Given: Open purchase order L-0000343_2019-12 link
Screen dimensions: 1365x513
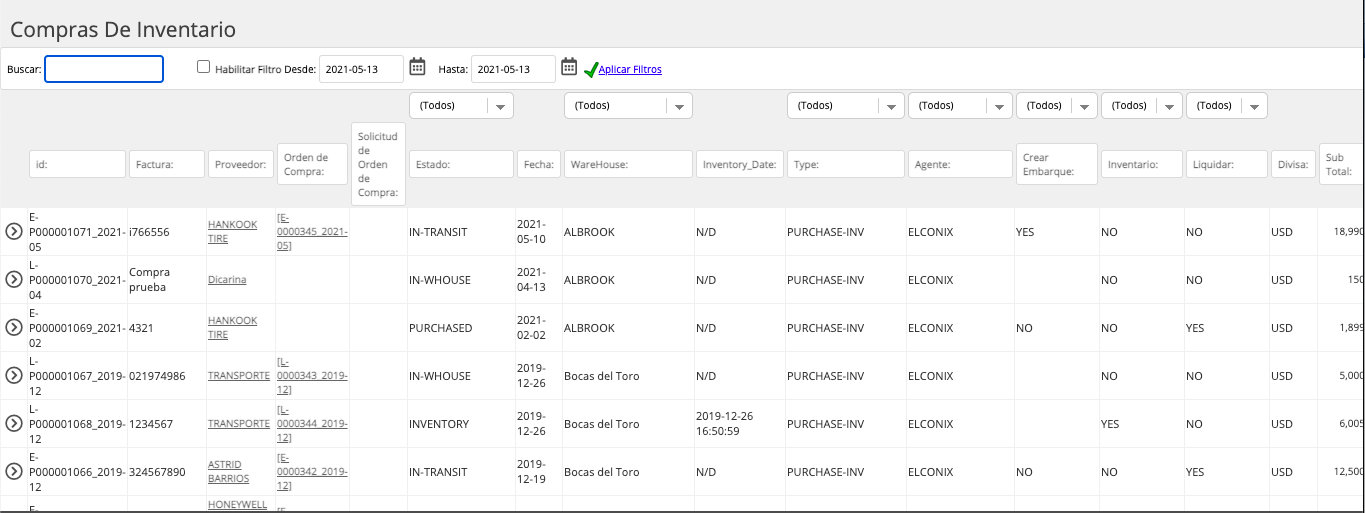Looking at the screenshot, I should coord(312,376).
